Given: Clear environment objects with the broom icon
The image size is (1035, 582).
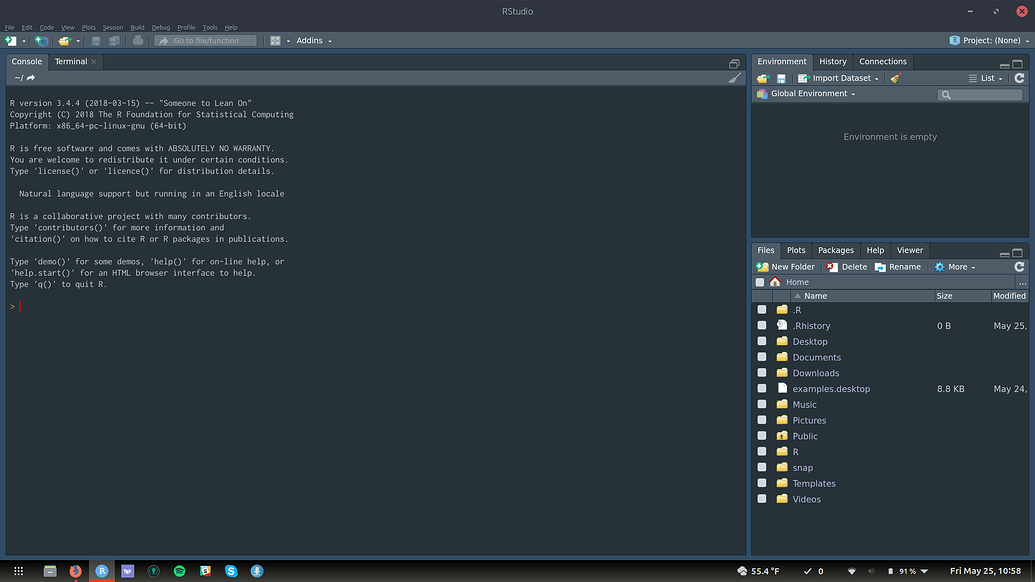Looking at the screenshot, I should [896, 78].
